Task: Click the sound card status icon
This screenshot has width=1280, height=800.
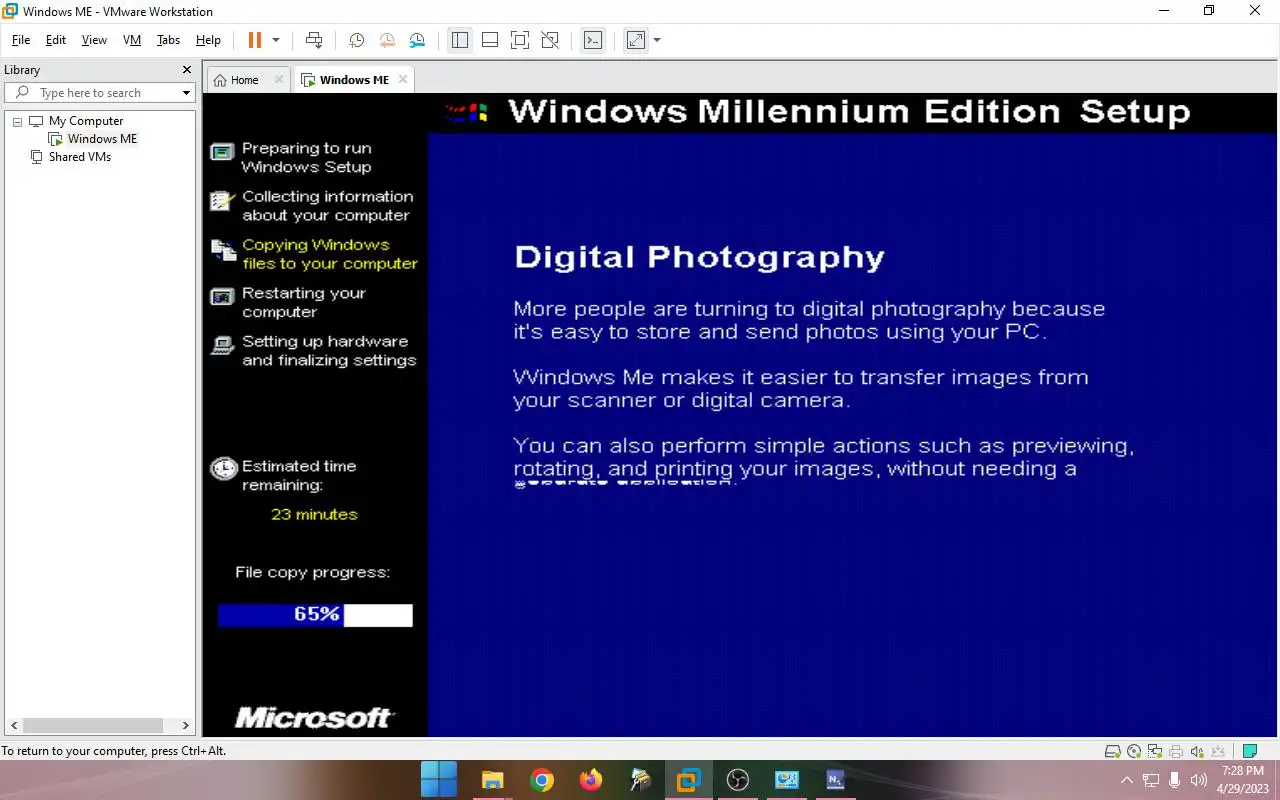Action: click(1197, 751)
